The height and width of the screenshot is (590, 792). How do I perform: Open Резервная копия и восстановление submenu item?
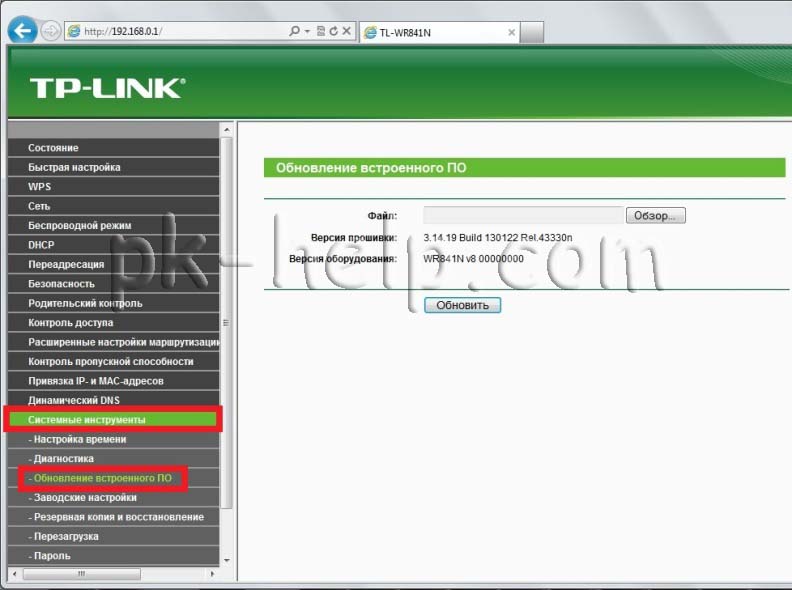click(x=114, y=517)
